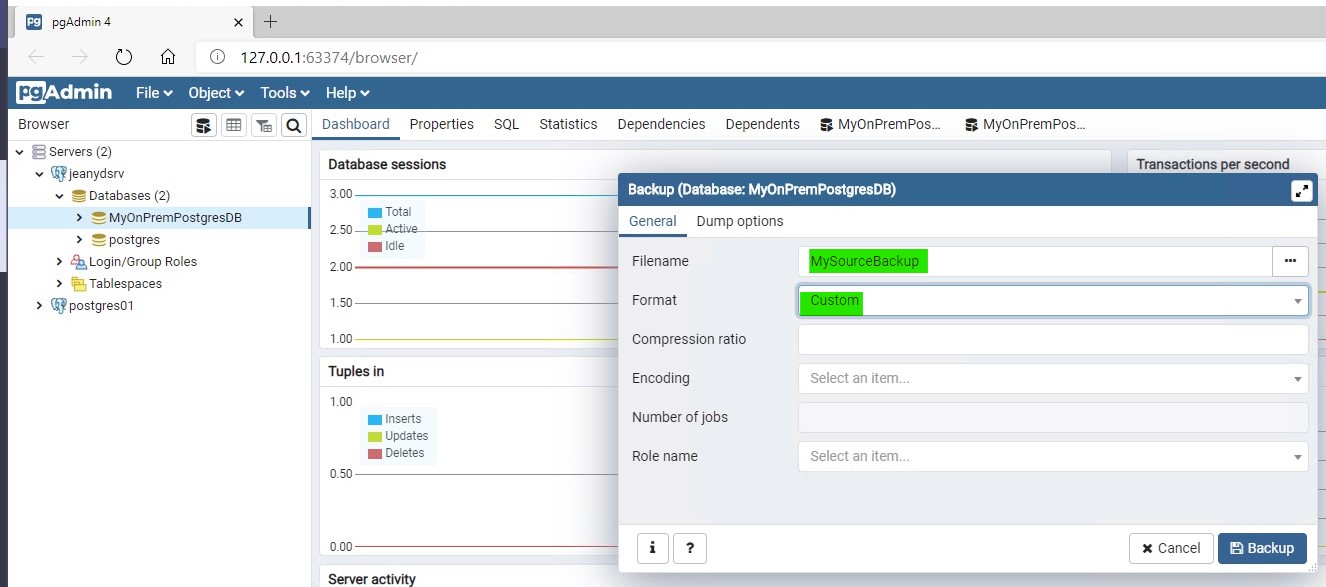Viewport: 1326px width, 587px height.
Task: Click the browser address bar URL
Action: [x=329, y=57]
